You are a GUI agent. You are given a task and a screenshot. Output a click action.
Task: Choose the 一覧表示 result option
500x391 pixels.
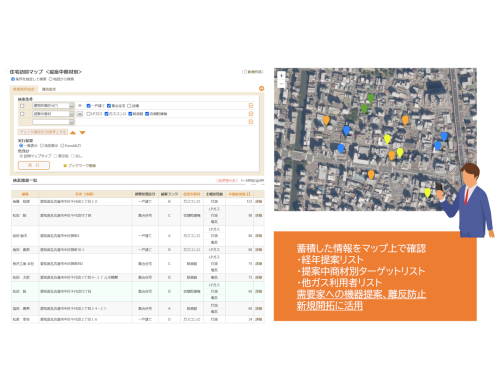click(x=21, y=146)
